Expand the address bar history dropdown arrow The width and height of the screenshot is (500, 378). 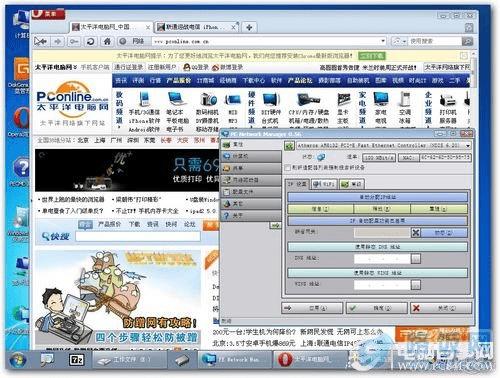[x=383, y=41]
